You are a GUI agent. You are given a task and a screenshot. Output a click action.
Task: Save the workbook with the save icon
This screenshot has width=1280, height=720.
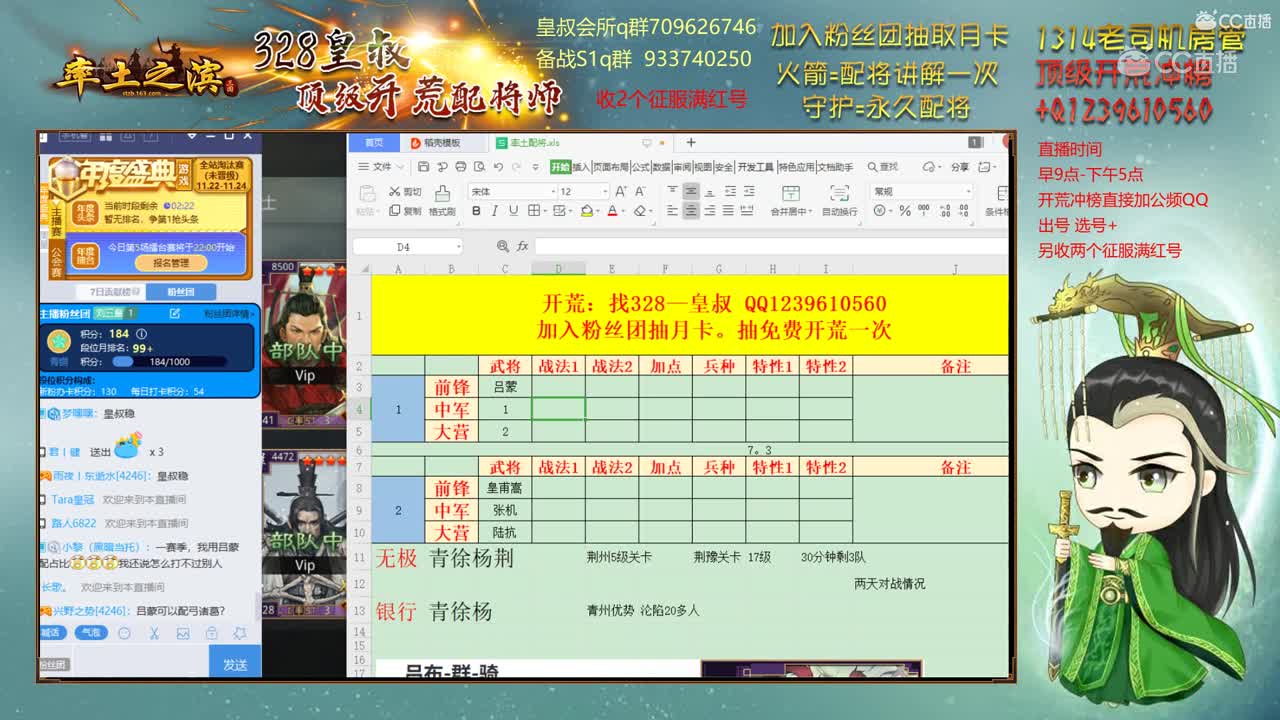[x=423, y=167]
